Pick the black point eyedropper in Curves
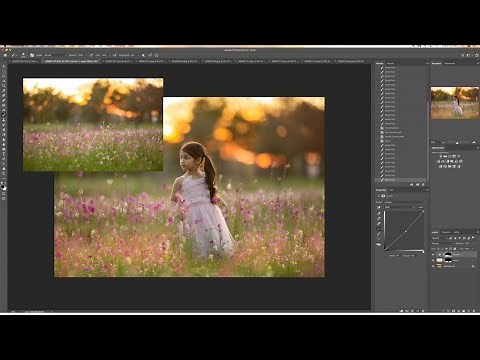 [x=379, y=214]
